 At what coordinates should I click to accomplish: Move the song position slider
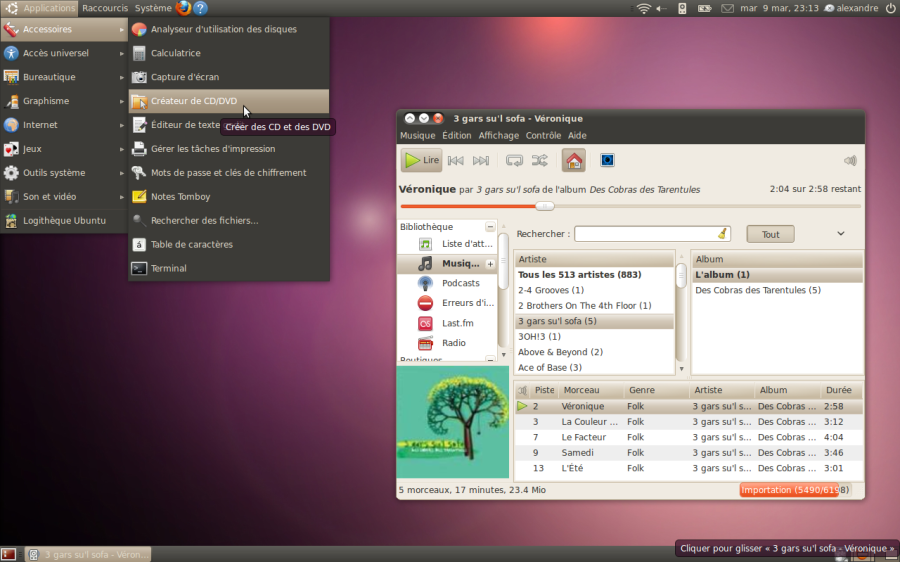(x=544, y=206)
